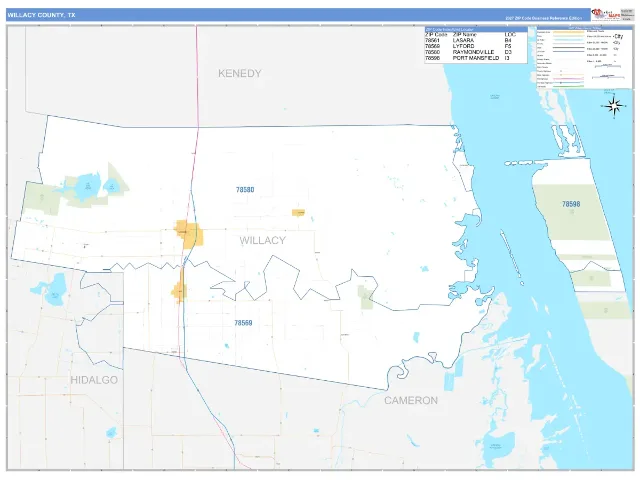Click the ZIP Name column header
This screenshot has width=640, height=480.
(x=464, y=35)
